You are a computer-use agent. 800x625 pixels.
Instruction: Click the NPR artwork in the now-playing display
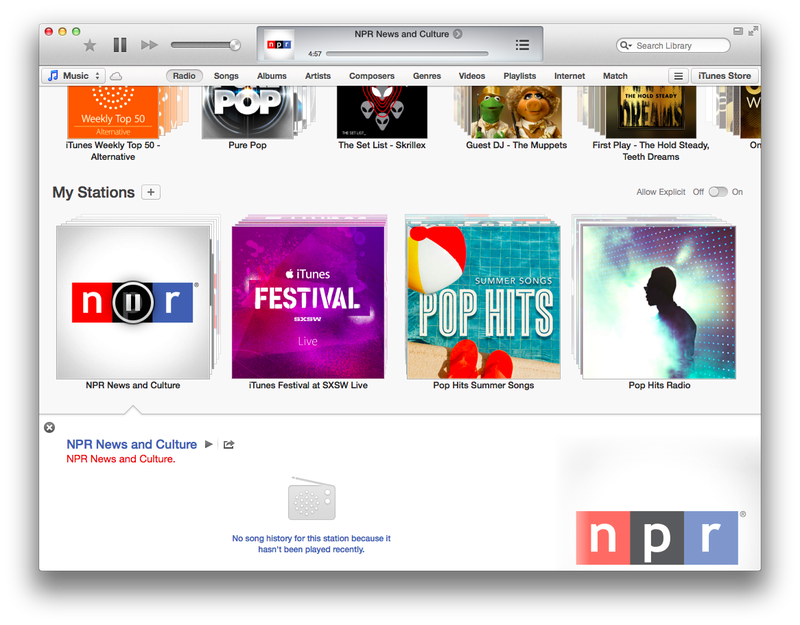[x=279, y=45]
